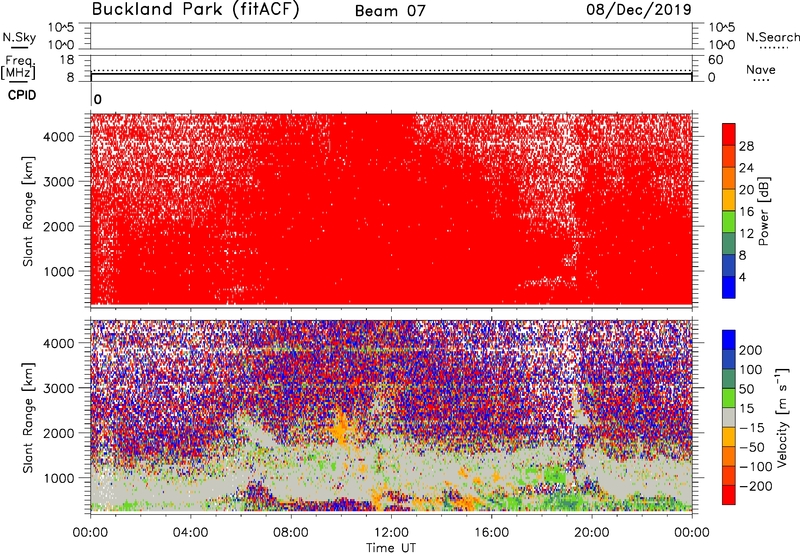Click the grey segment of velocity colorbar
The width and height of the screenshot is (800, 554).
click(729, 417)
